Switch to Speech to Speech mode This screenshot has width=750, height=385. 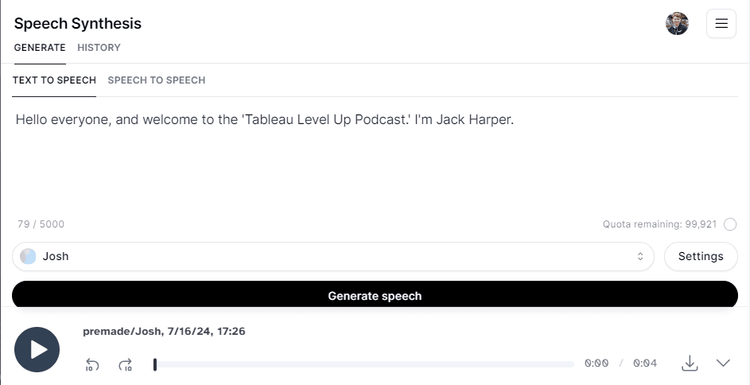156,80
